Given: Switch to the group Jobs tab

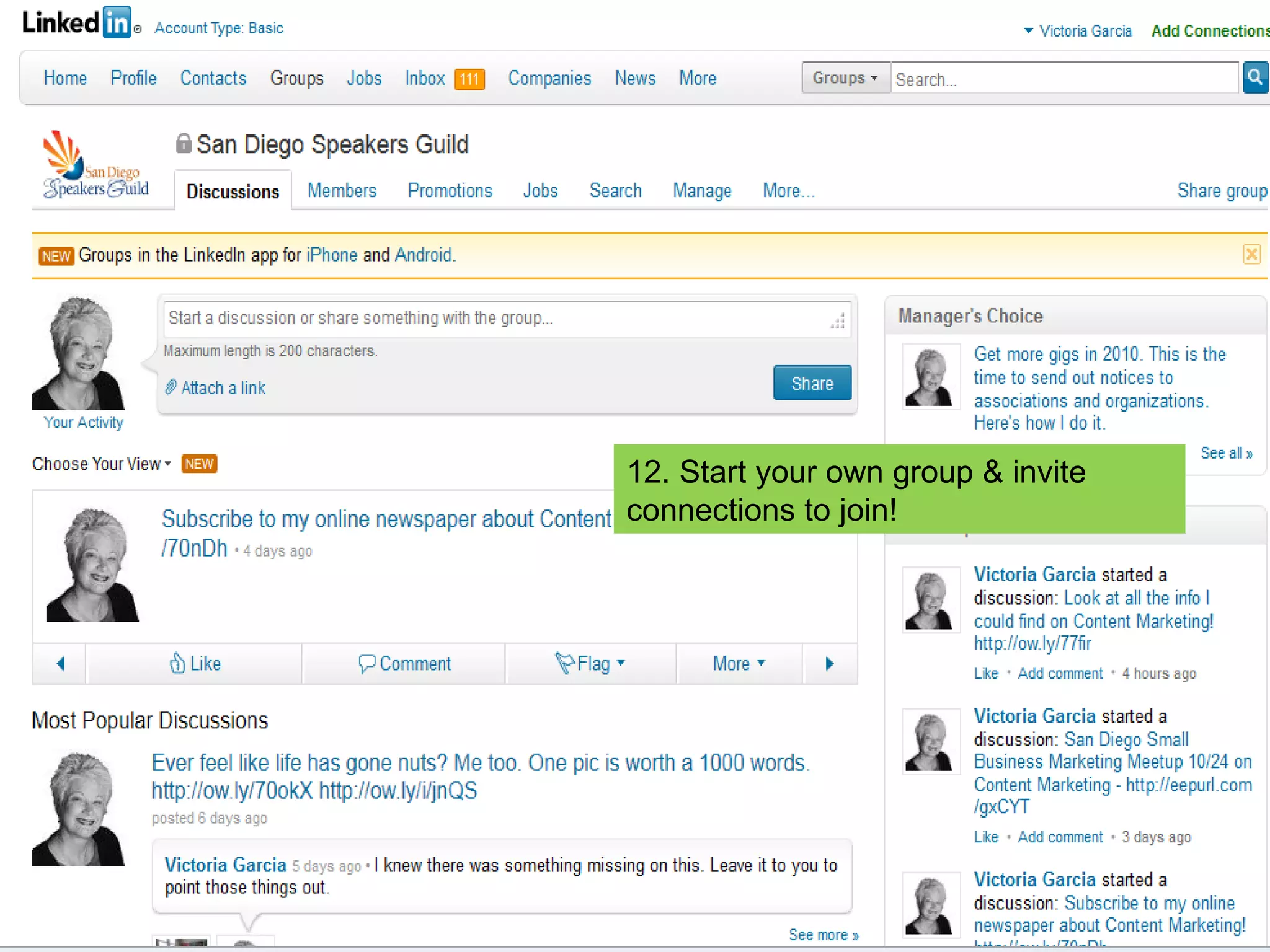Looking at the screenshot, I should coord(540,190).
